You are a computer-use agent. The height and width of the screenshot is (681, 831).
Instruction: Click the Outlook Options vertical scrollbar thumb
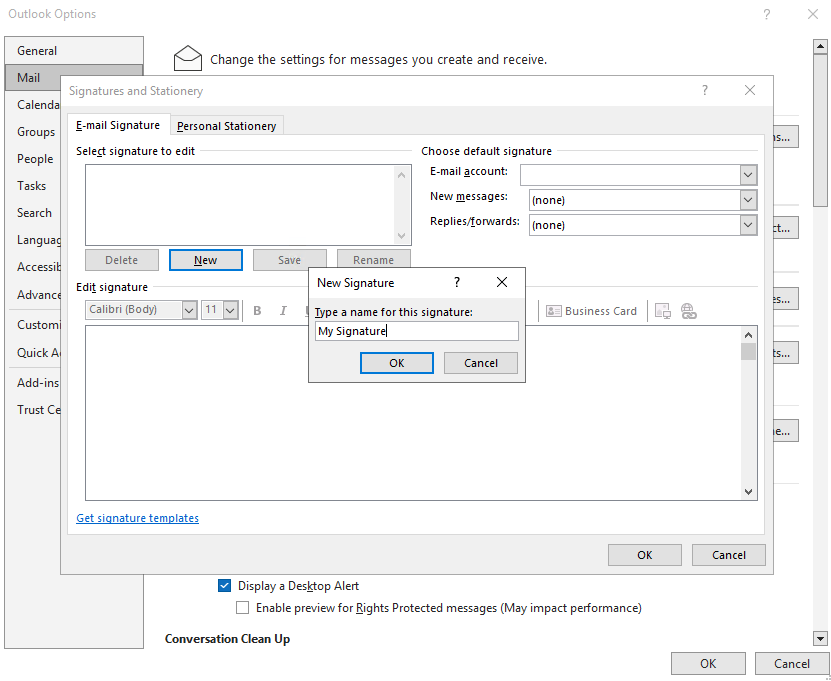click(820, 129)
